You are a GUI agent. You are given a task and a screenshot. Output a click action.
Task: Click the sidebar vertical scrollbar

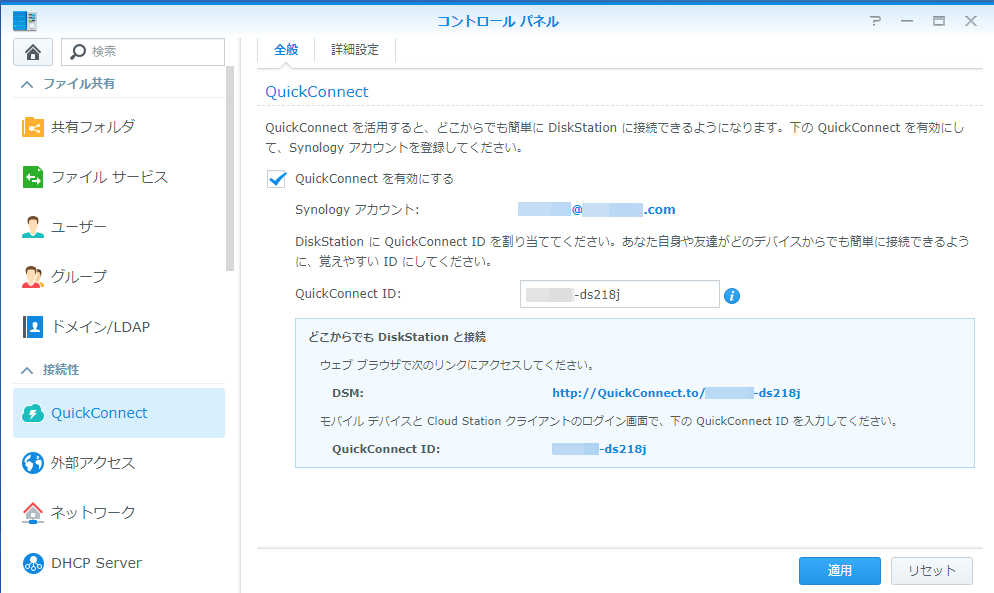pyautogui.click(x=230, y=169)
